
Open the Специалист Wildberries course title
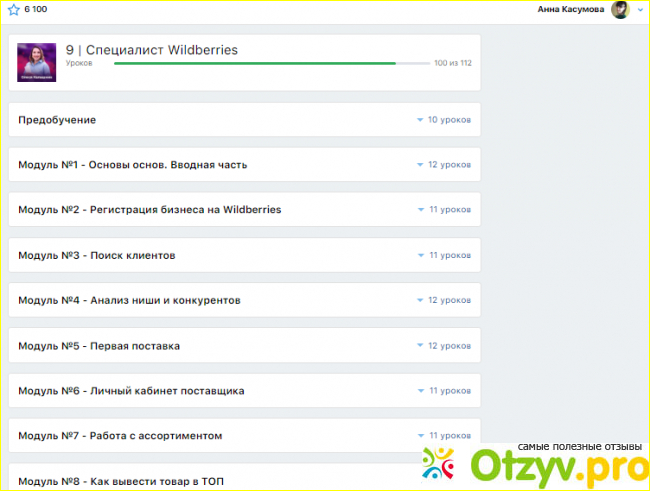point(152,49)
